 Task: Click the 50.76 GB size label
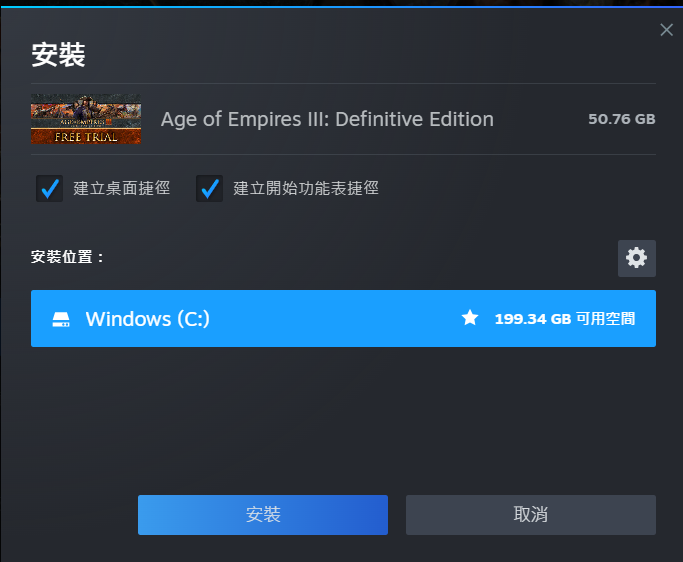click(621, 119)
